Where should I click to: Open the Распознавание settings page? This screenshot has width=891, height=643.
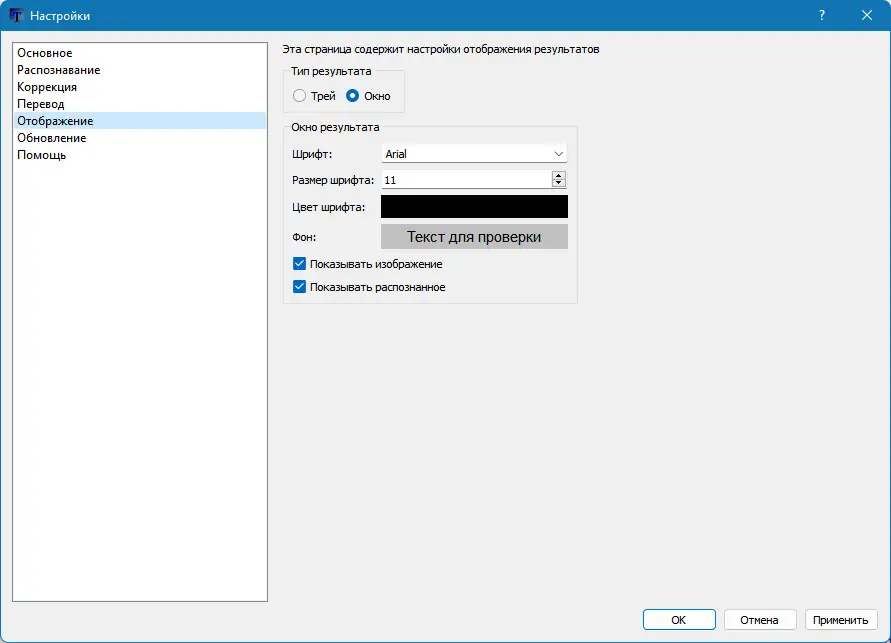point(140,70)
